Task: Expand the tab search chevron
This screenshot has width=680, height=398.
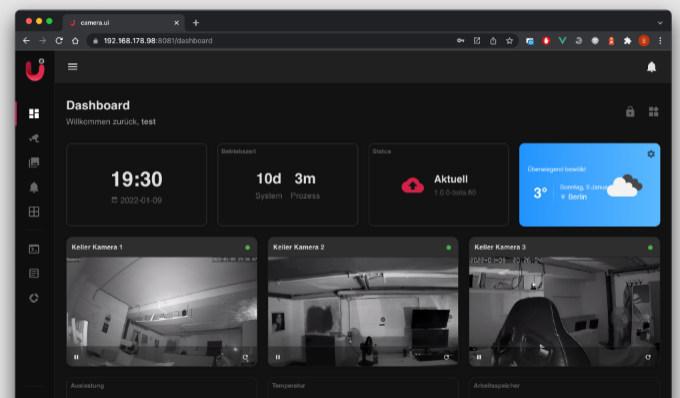Action: coord(660,23)
